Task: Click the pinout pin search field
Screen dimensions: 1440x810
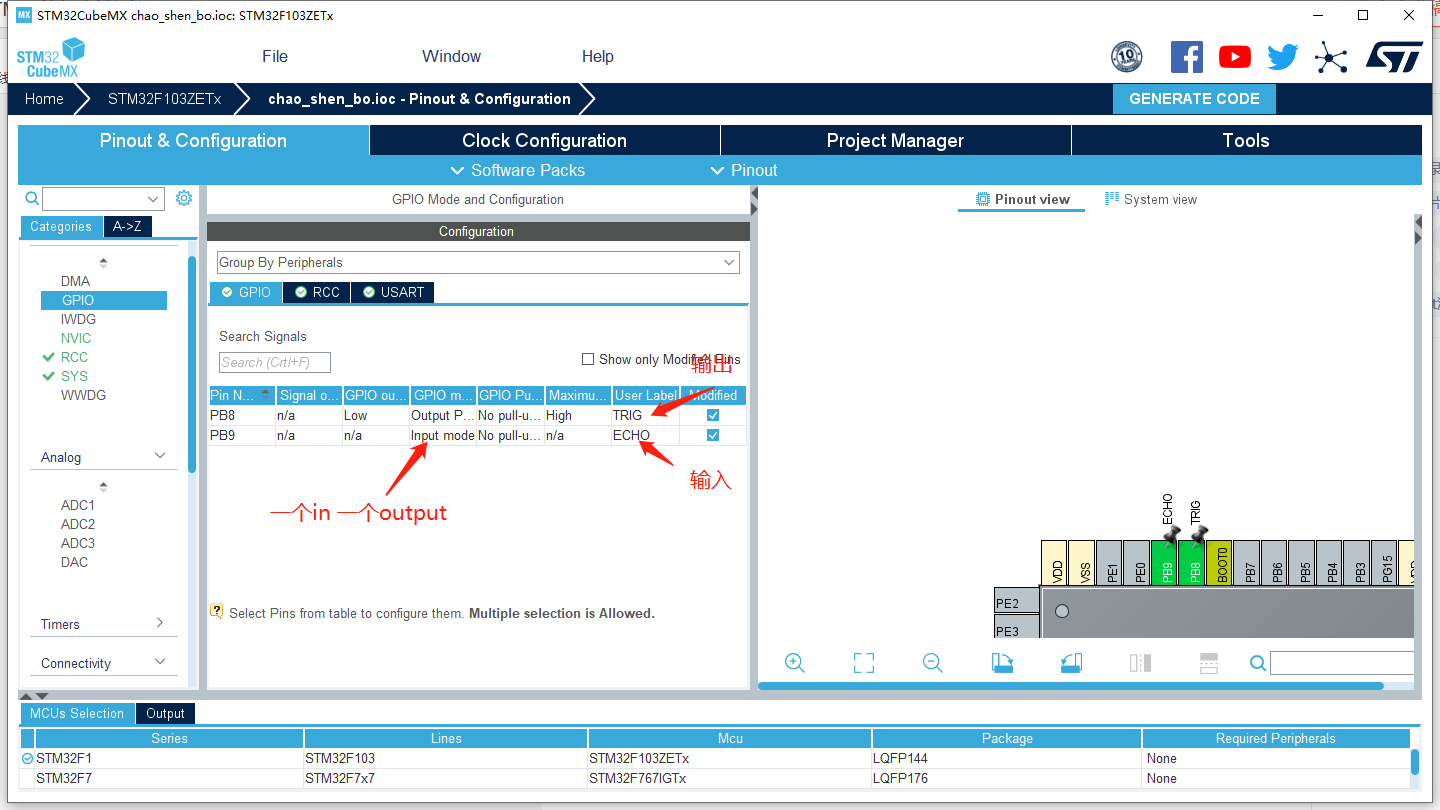Action: pyautogui.click(x=1342, y=663)
